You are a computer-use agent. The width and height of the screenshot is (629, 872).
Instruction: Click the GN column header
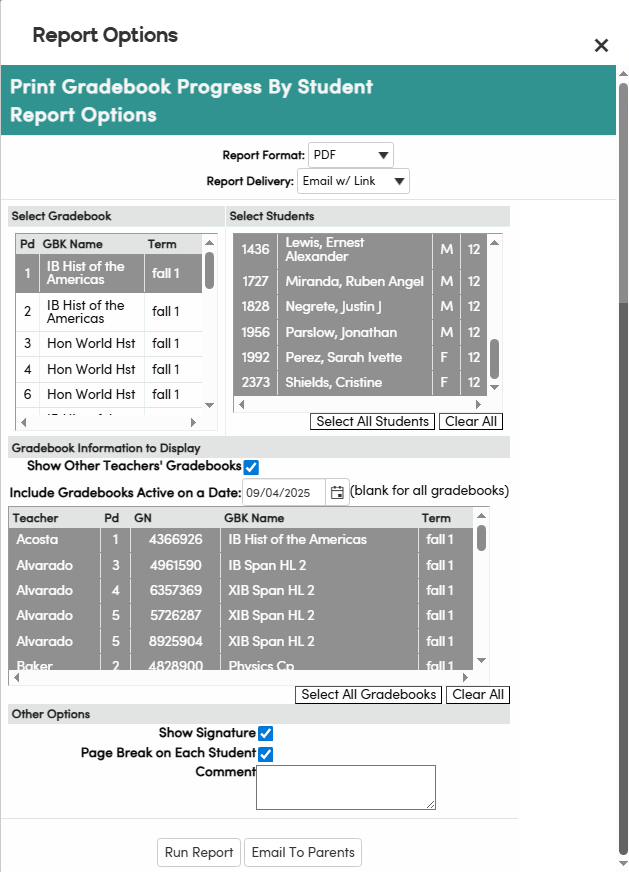[x=143, y=518]
